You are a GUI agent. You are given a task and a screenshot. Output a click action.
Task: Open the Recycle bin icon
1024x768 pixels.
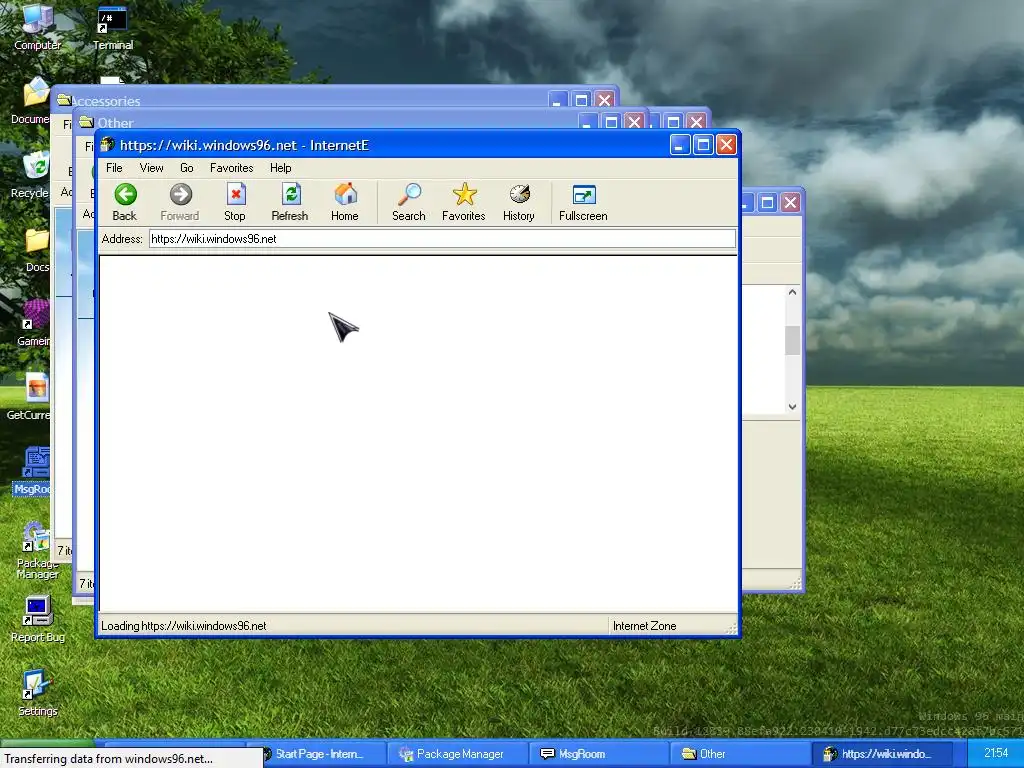pyautogui.click(x=31, y=175)
